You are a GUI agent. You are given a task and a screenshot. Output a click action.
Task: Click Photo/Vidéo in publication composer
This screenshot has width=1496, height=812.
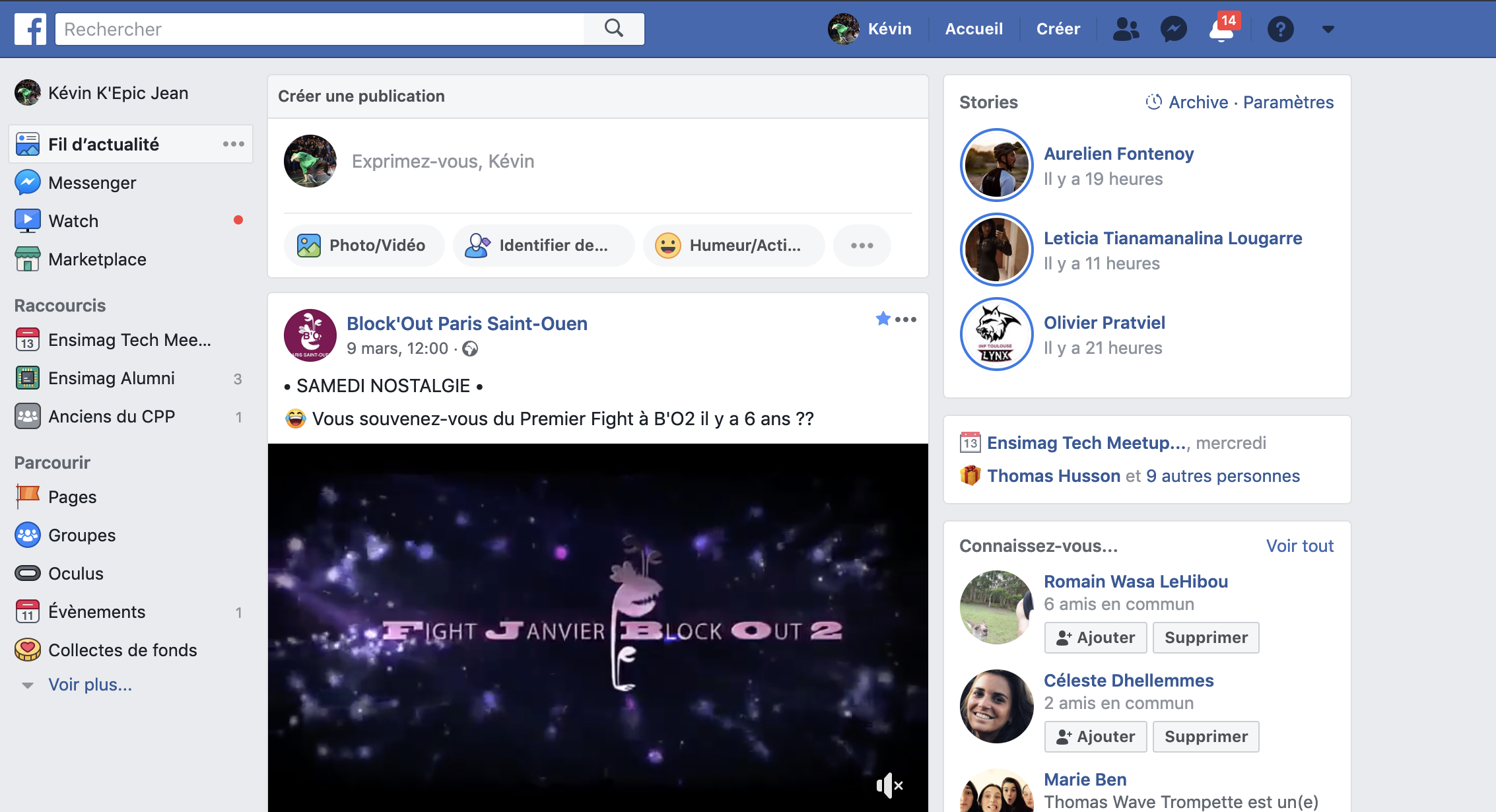(363, 246)
